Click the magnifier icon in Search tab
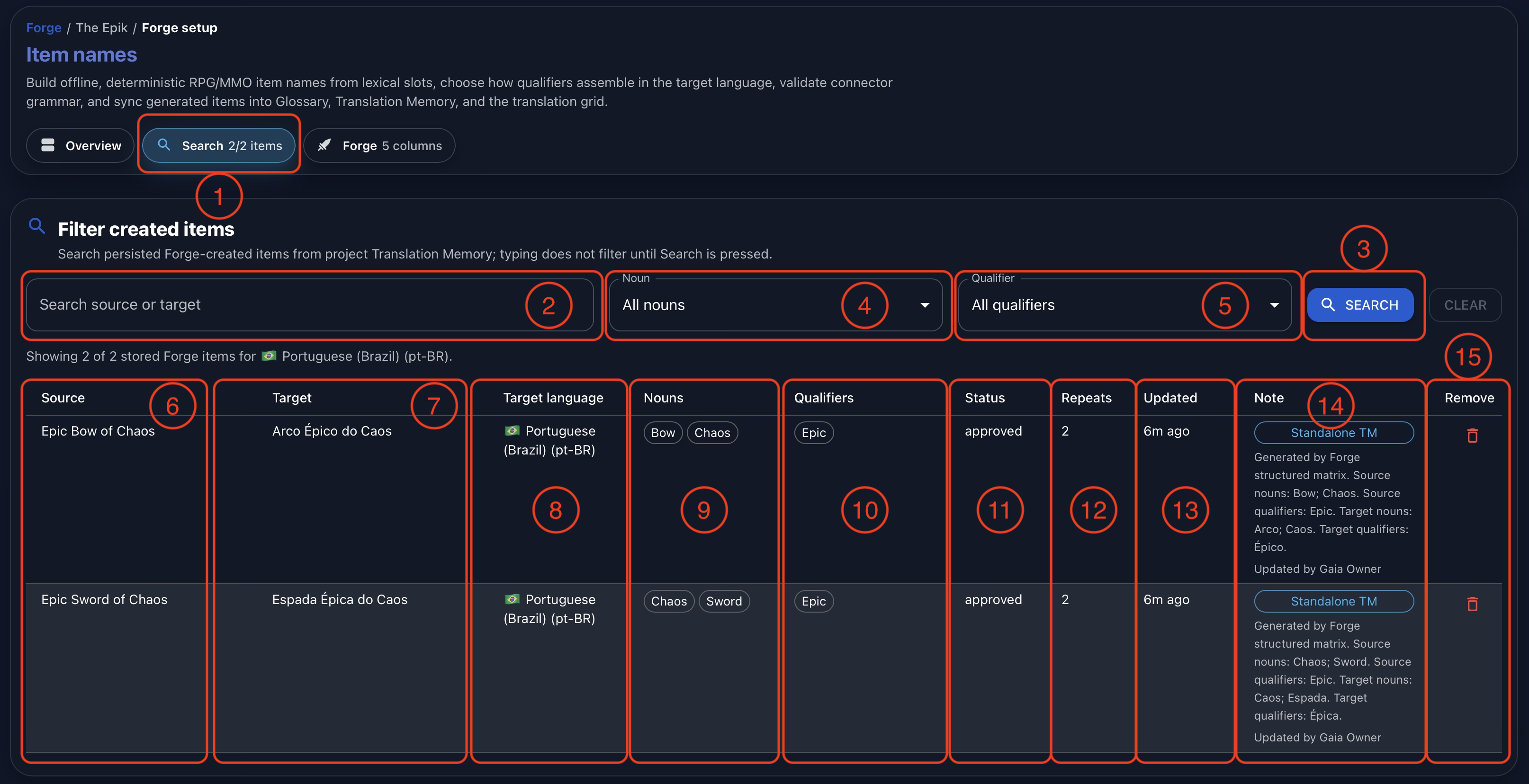1529x784 pixels. point(164,145)
